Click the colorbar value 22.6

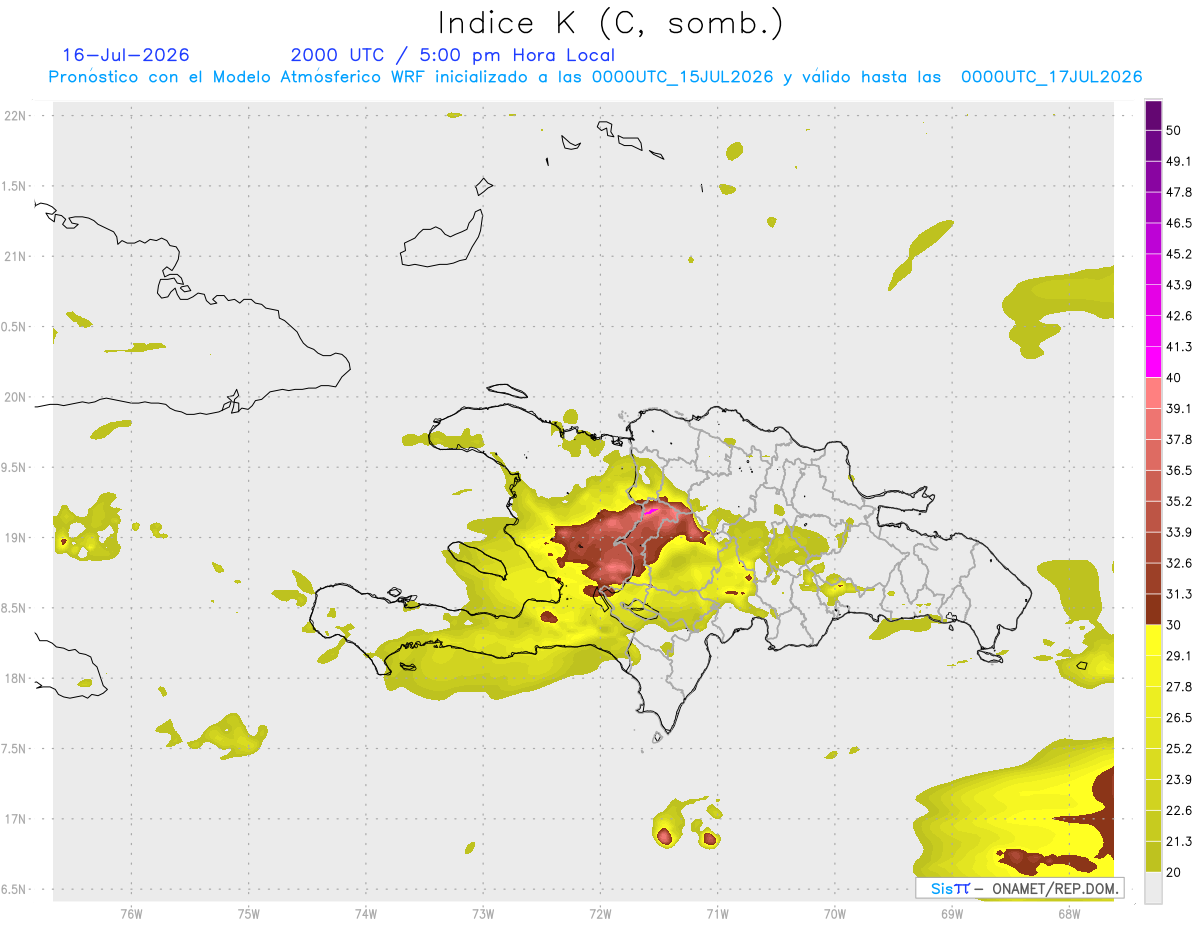coord(1179,811)
